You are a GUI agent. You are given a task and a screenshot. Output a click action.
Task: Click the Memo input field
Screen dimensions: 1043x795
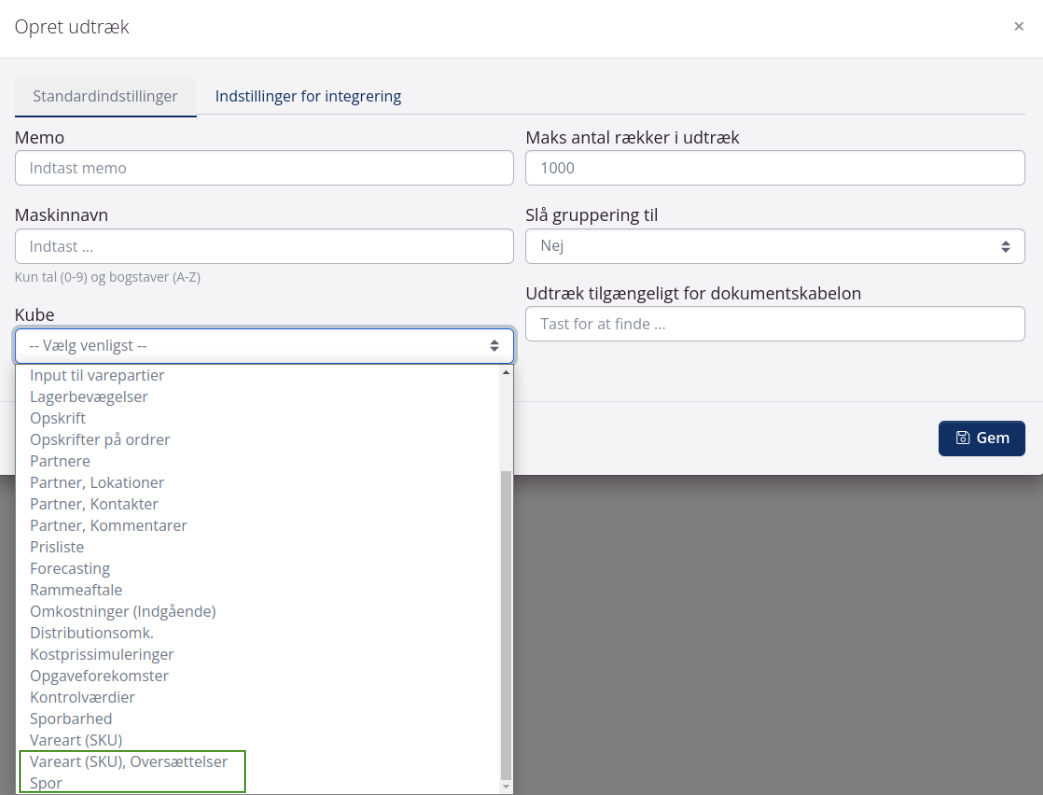coord(264,168)
